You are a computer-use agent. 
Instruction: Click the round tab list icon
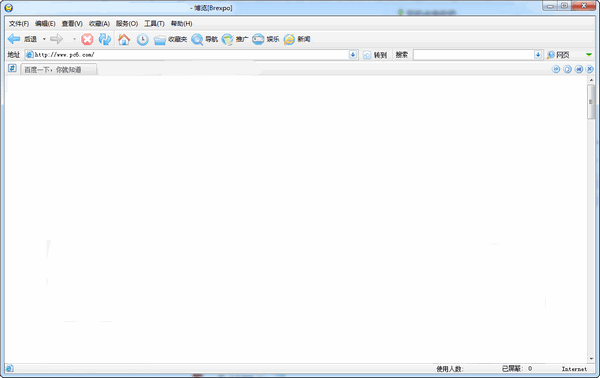pos(567,69)
